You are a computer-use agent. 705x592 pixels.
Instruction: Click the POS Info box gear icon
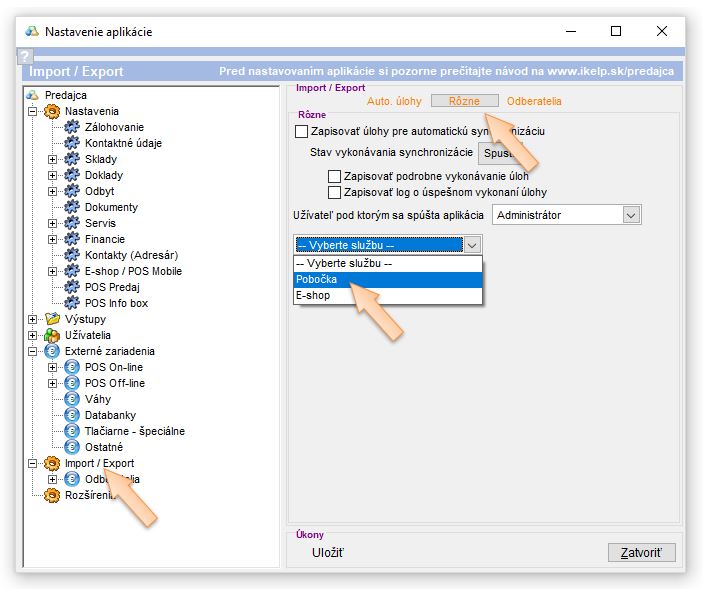click(x=72, y=303)
